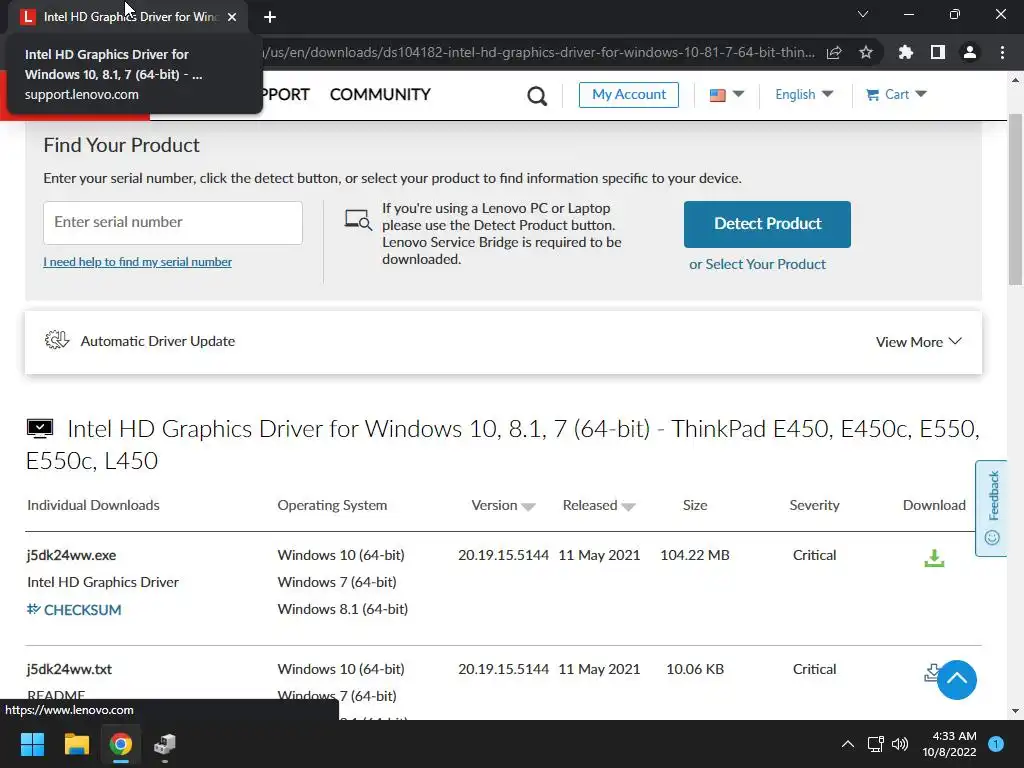Viewport: 1024px width, 768px height.
Task: Click the Detect Product button
Action: (x=767, y=224)
